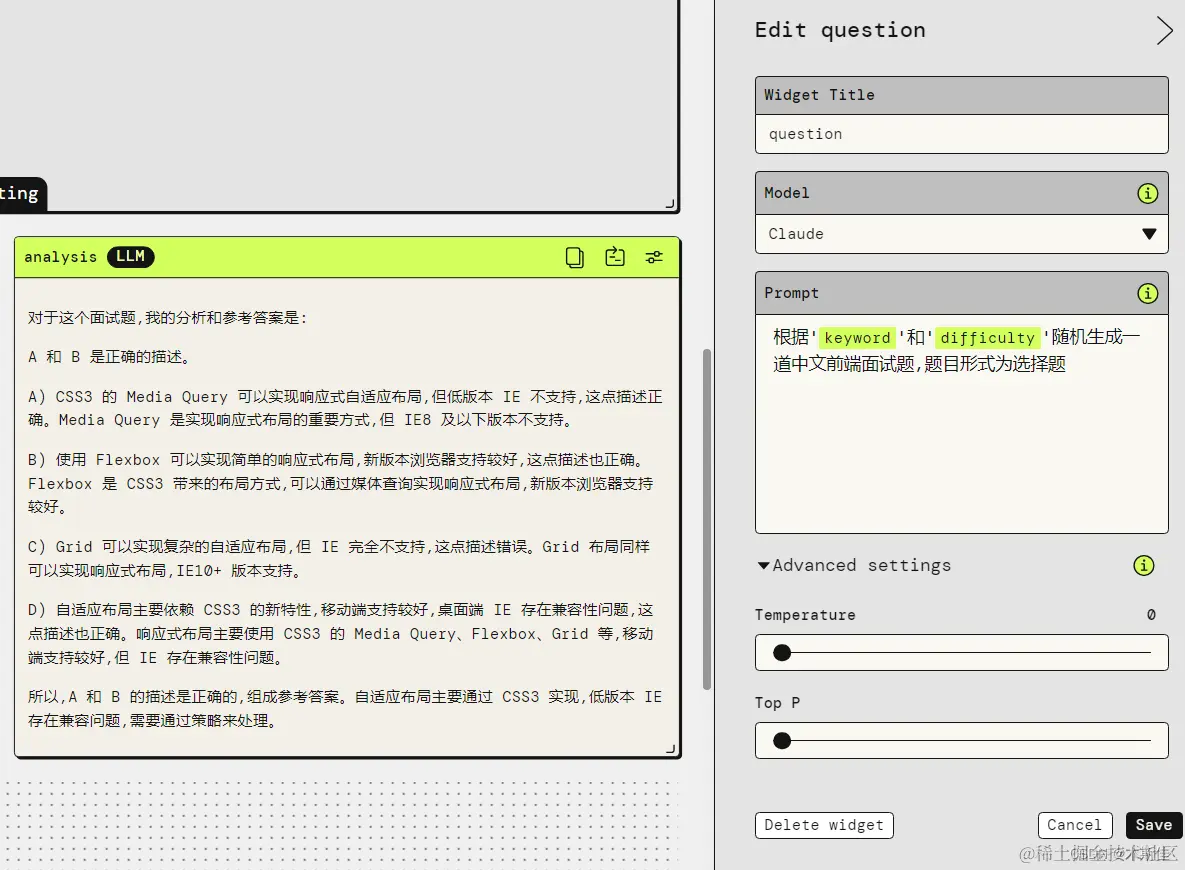Click the concluding paragraph starting '所以,A 和 B'
The width and height of the screenshot is (1185, 870).
pyautogui.click(x=345, y=708)
